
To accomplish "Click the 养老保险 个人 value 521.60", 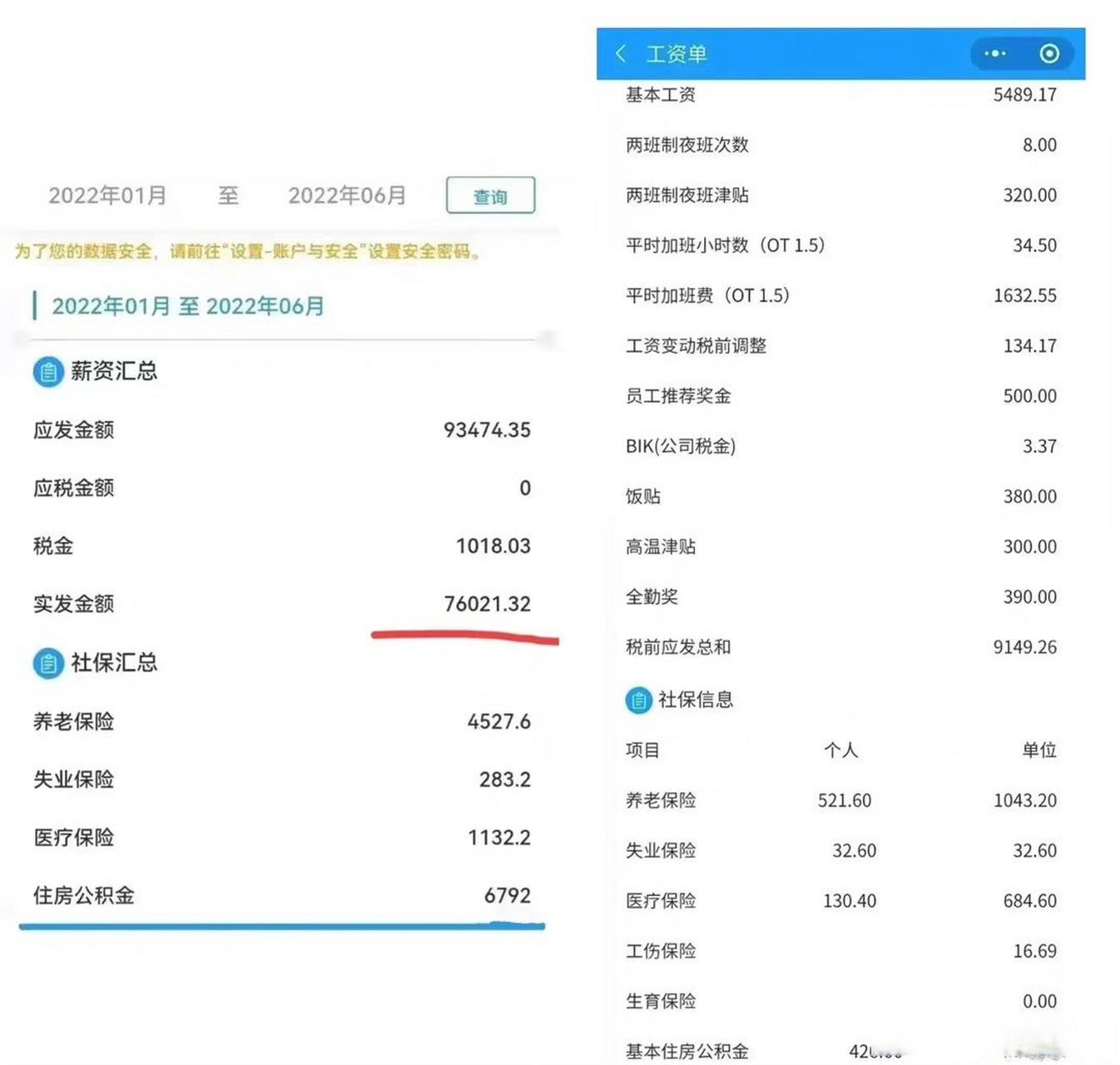I will pyautogui.click(x=850, y=800).
